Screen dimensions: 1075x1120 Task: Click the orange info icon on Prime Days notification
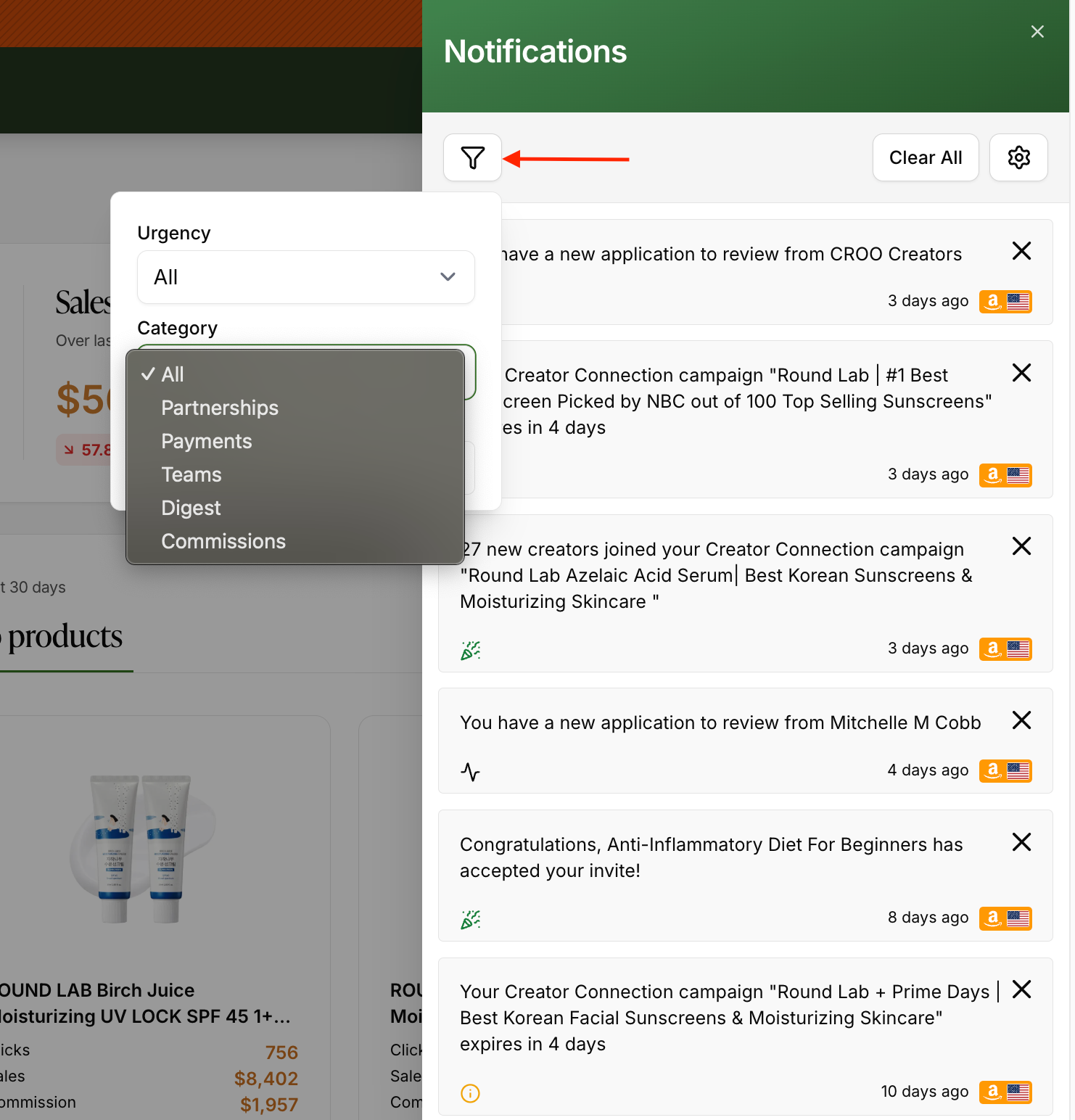tap(470, 1093)
